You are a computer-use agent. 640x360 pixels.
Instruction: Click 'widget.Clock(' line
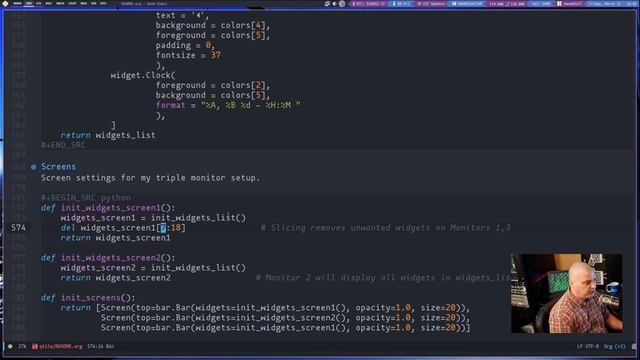tap(143, 75)
